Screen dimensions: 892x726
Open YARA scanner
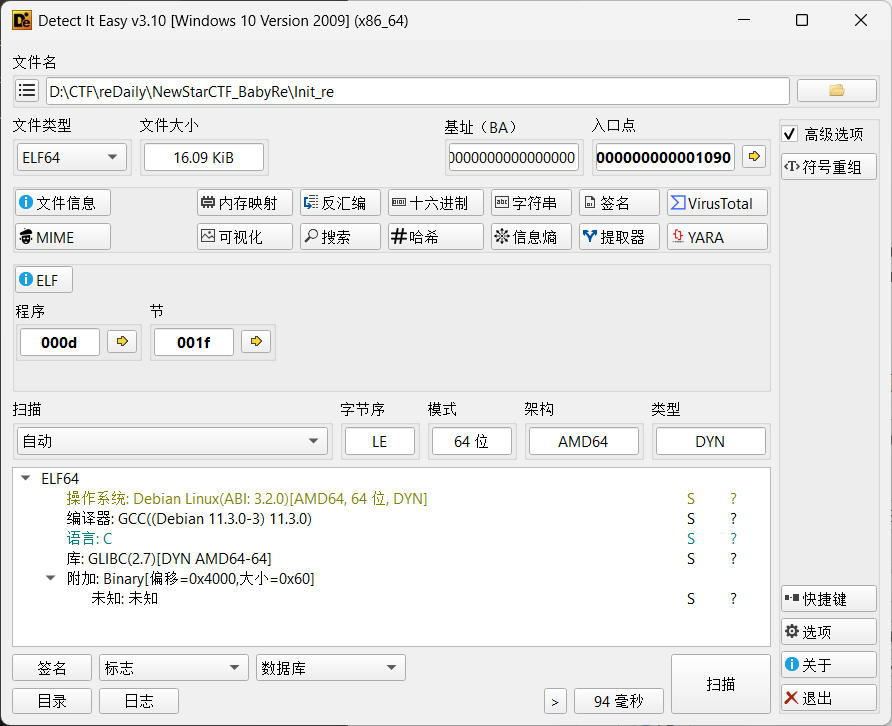(x=717, y=237)
